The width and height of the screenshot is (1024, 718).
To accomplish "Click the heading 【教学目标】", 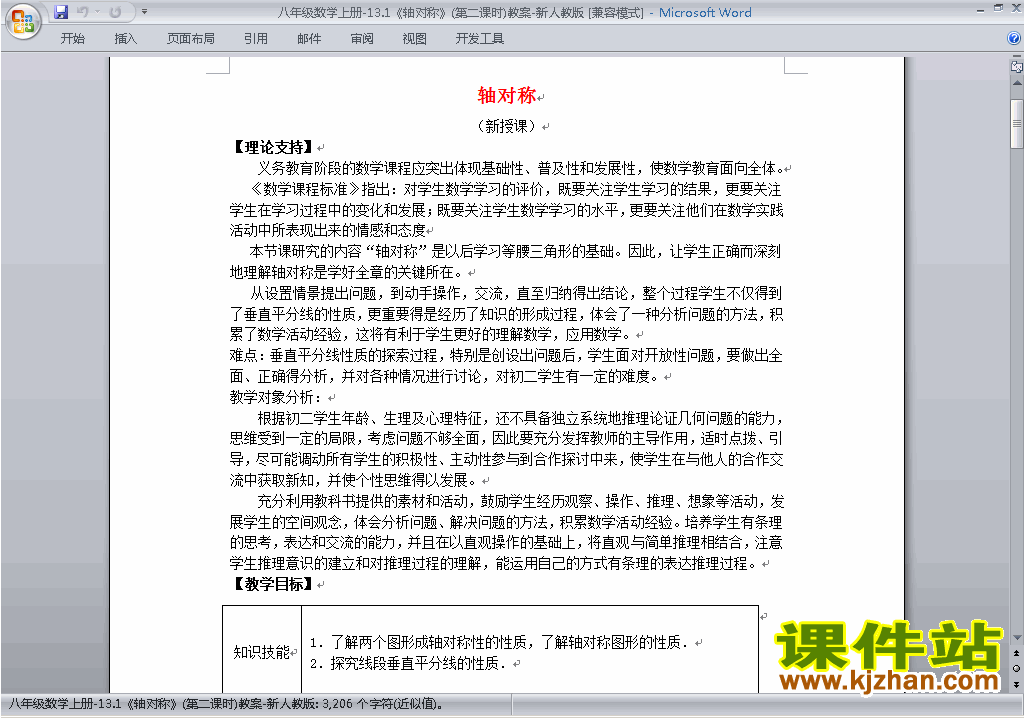I will tap(273, 584).
